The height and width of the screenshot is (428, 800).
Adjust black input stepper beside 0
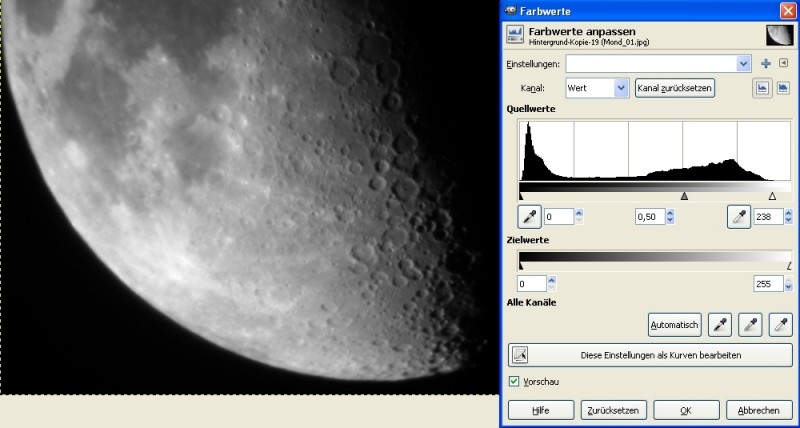[x=579, y=216]
